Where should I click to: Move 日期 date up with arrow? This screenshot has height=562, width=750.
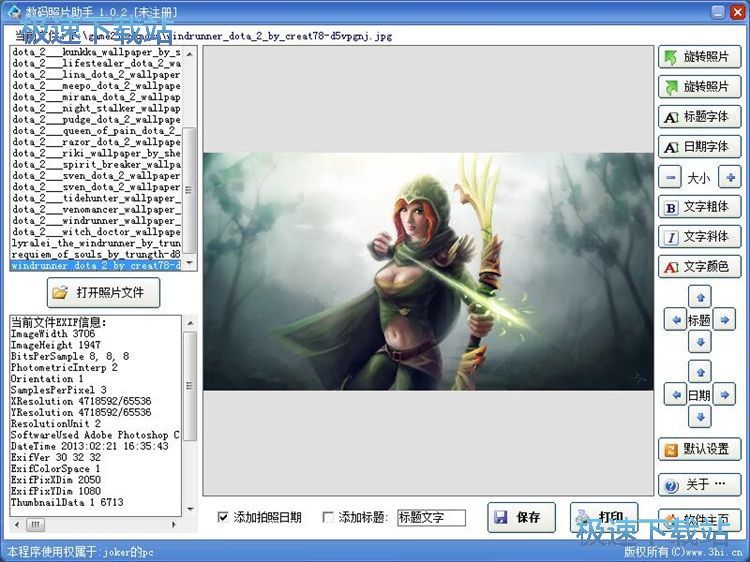click(x=700, y=372)
